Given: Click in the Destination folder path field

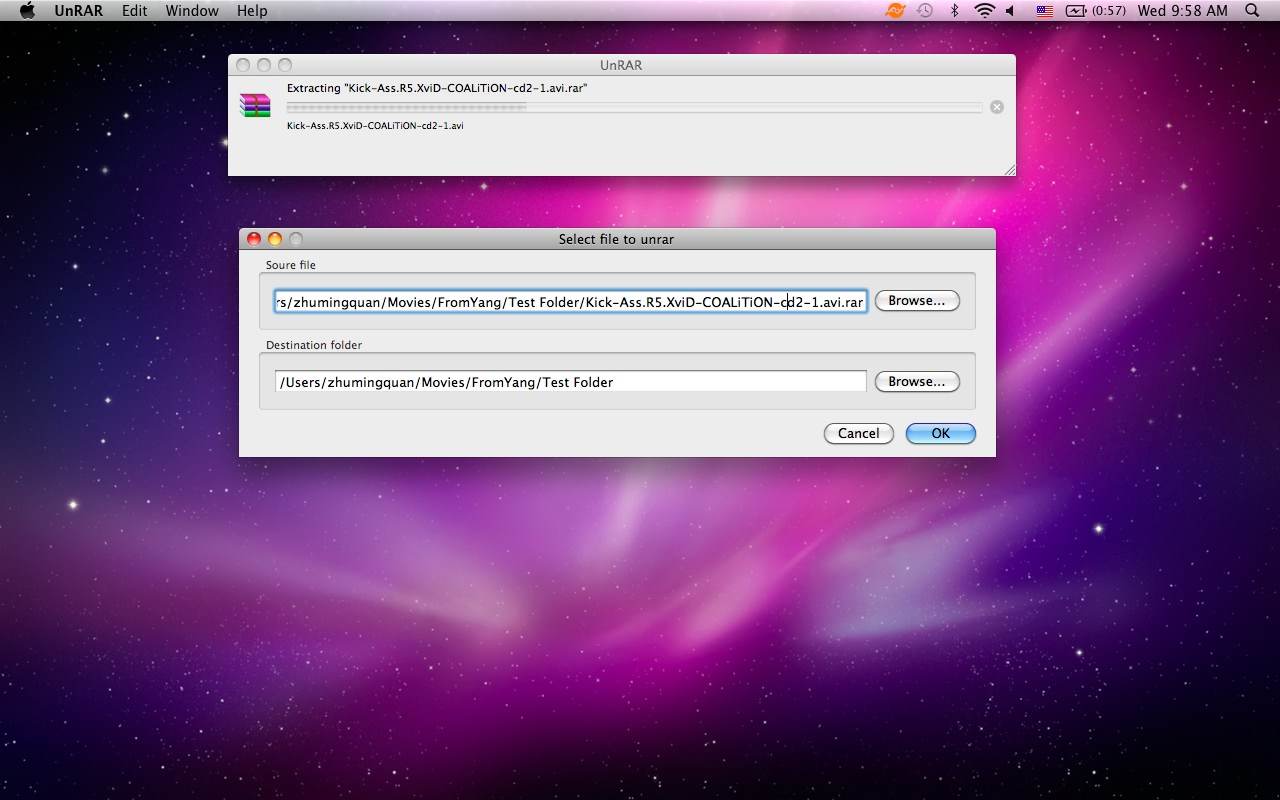Looking at the screenshot, I should tap(570, 382).
